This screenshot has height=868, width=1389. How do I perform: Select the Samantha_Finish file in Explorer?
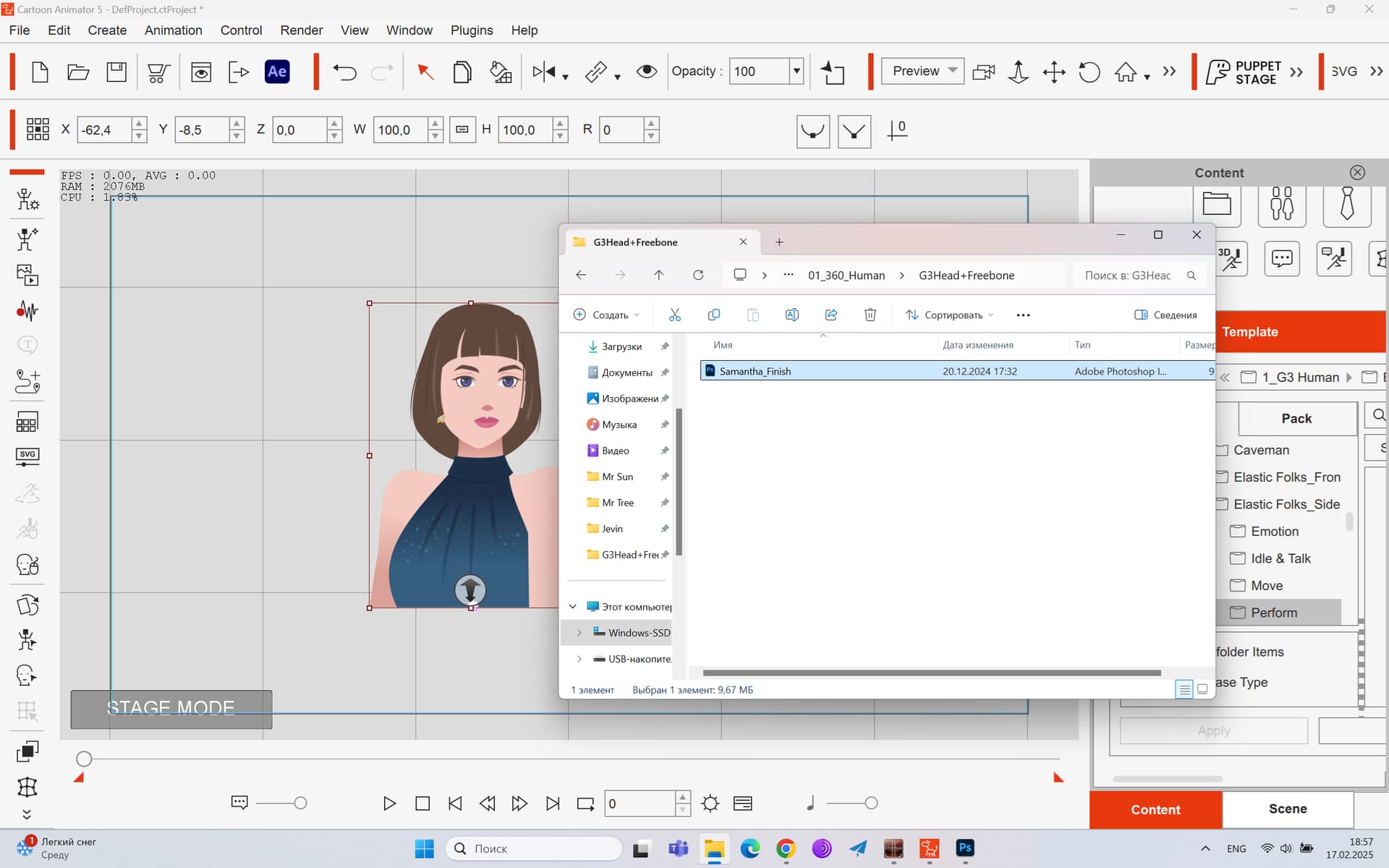(x=956, y=371)
